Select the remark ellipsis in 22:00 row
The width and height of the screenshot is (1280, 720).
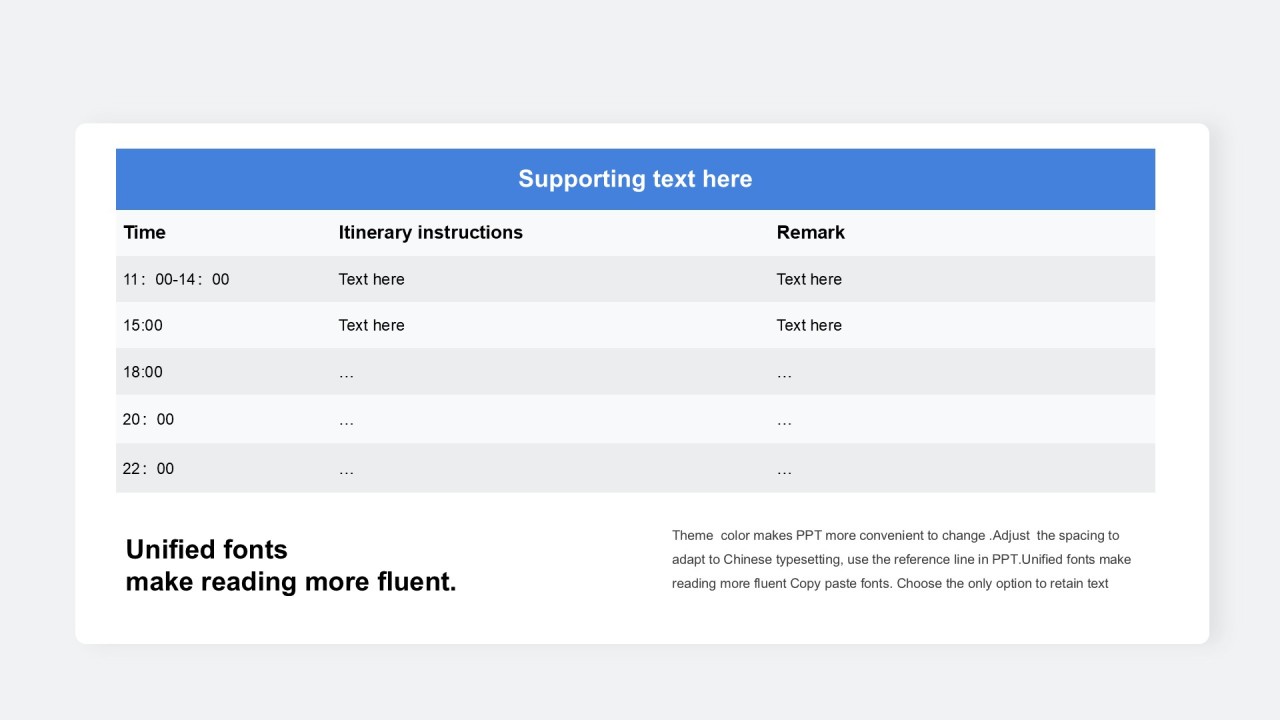point(784,470)
